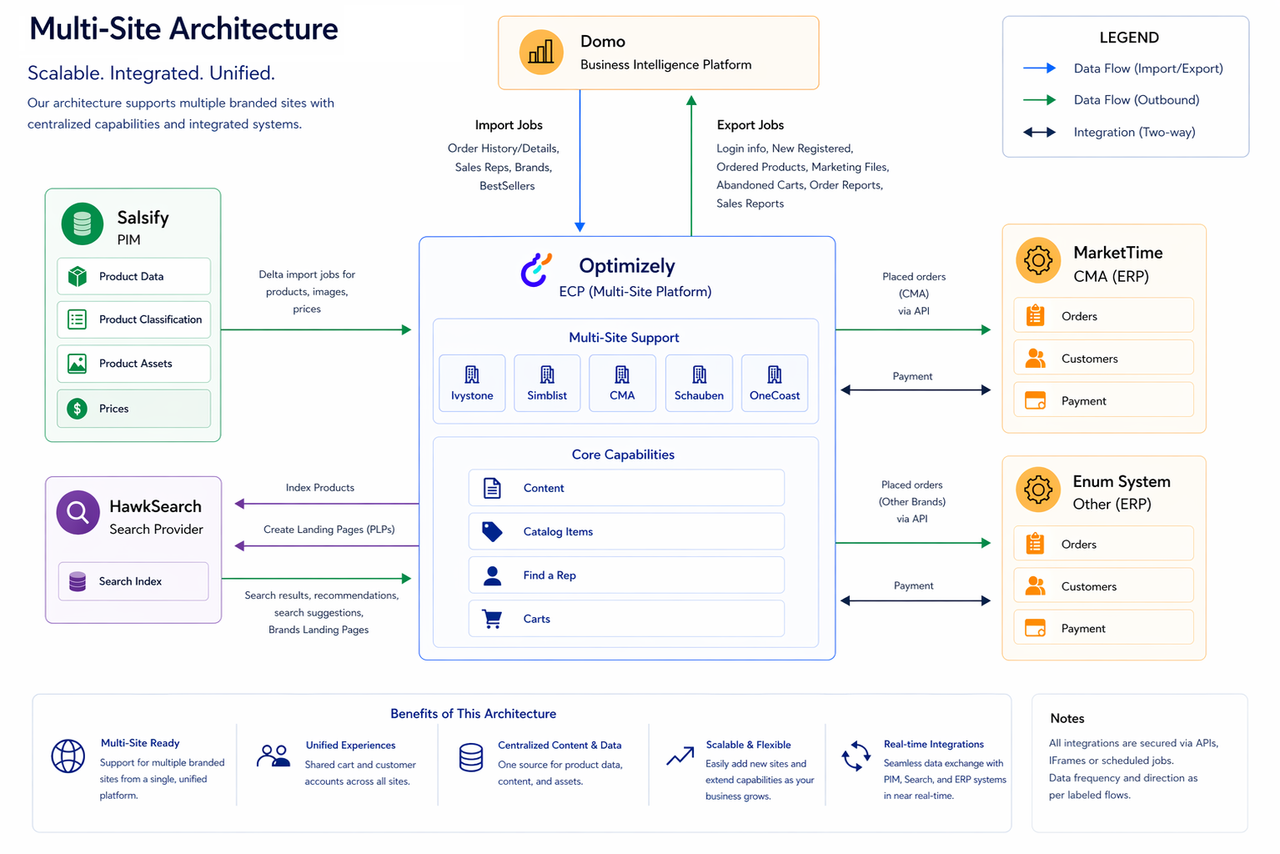Click the OneCoast building icon
The height and width of the screenshot is (854, 1280).
tap(775, 374)
